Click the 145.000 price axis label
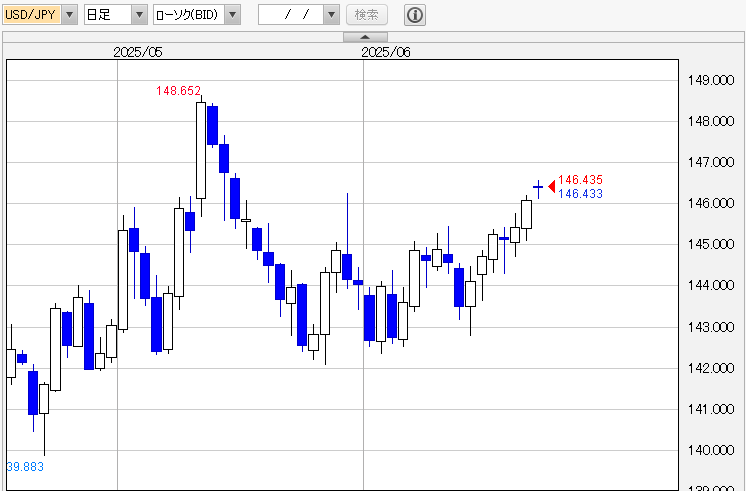 pos(711,244)
